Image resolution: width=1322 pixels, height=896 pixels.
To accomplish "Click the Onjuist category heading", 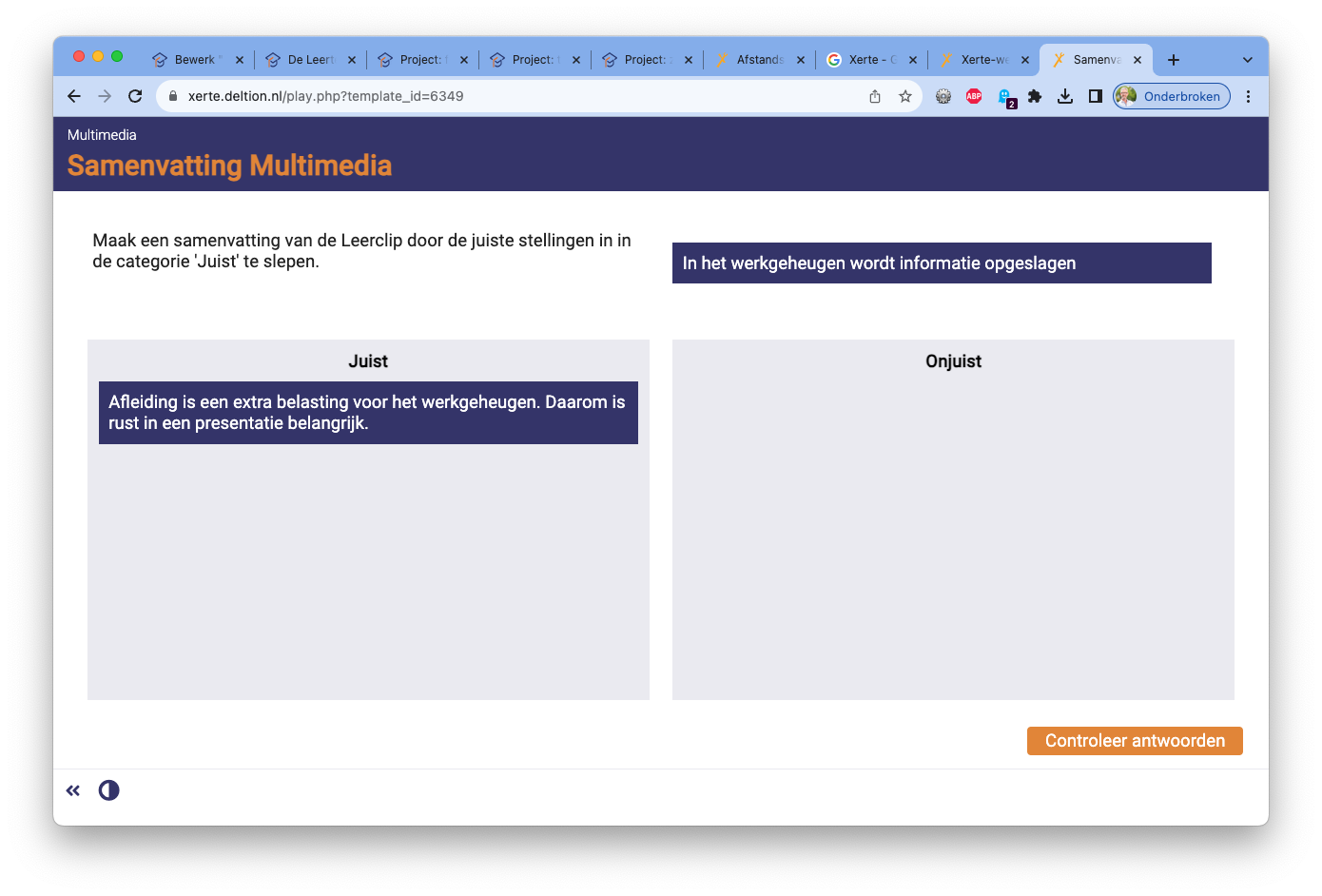I will [x=953, y=361].
